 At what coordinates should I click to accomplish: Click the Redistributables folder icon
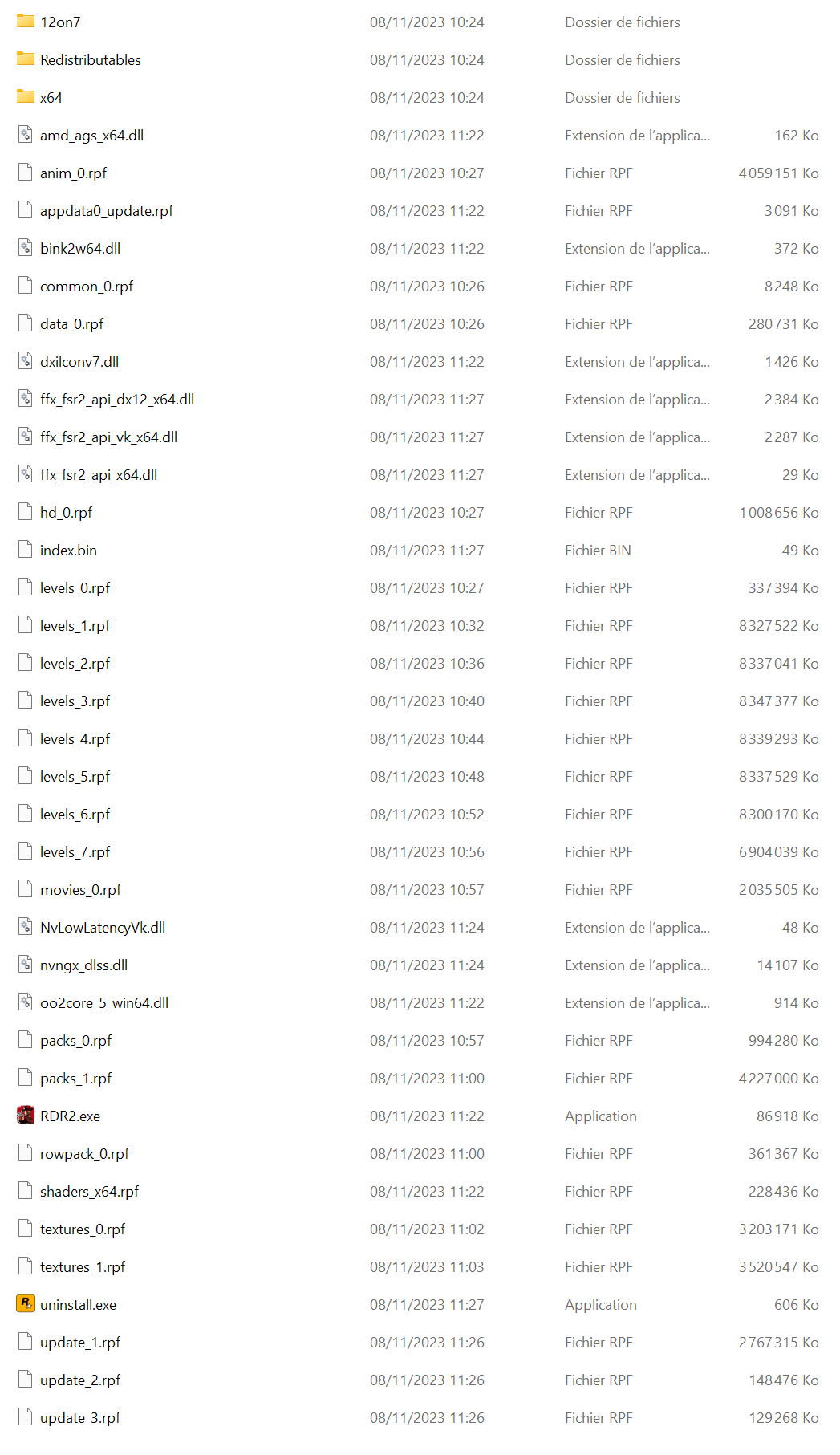point(26,59)
